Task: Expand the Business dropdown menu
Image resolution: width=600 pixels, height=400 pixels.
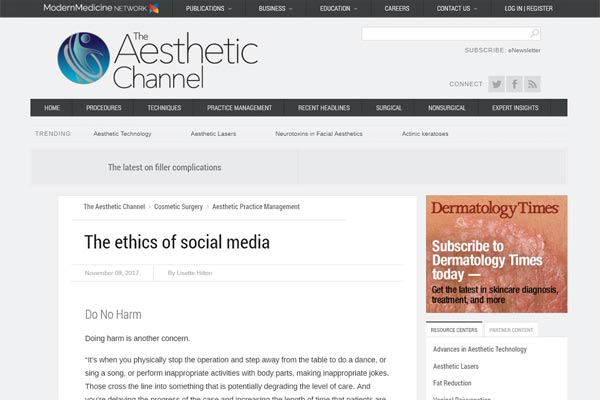Action: pyautogui.click(x=275, y=8)
